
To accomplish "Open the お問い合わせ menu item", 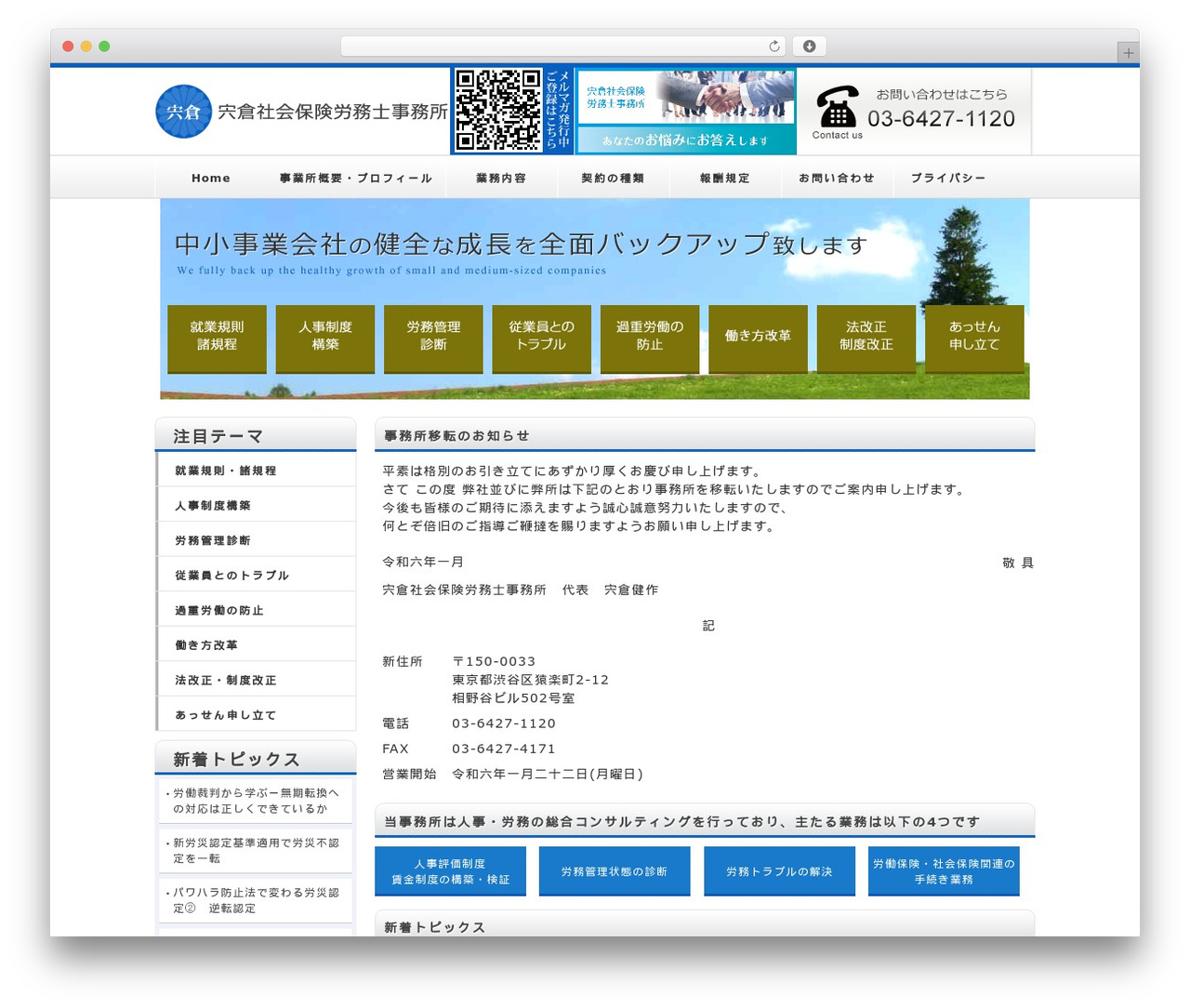I will coord(837,179).
